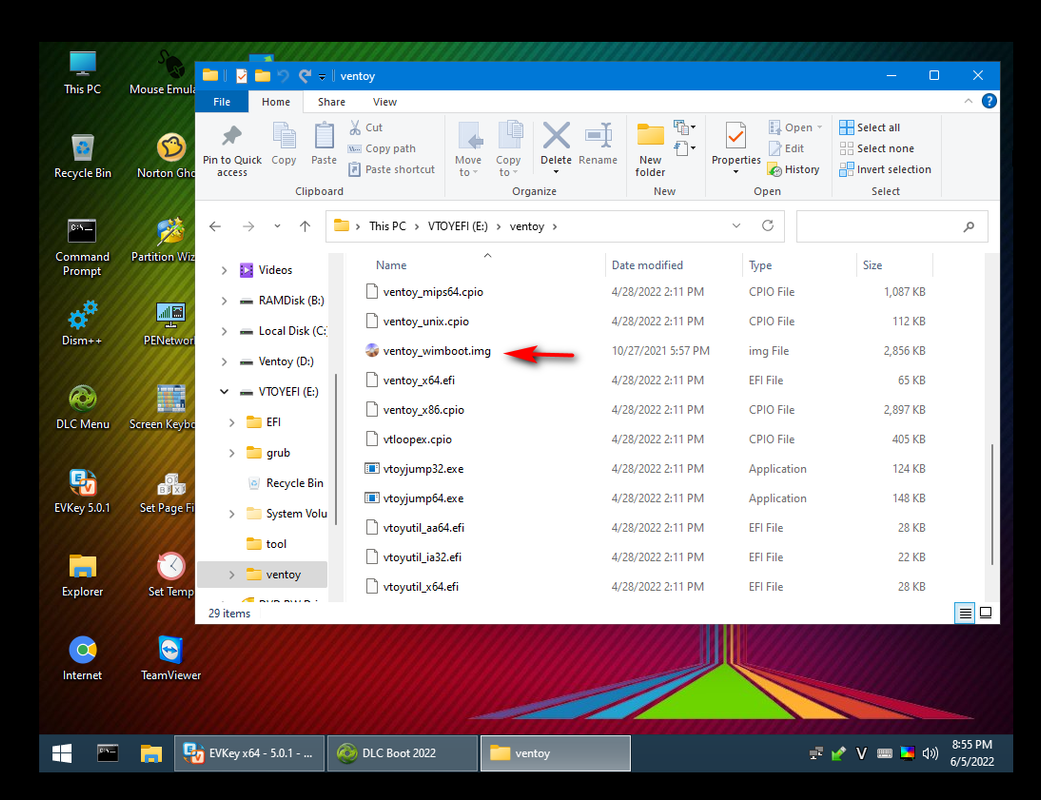Expand the Videos tree node

pyautogui.click(x=224, y=270)
